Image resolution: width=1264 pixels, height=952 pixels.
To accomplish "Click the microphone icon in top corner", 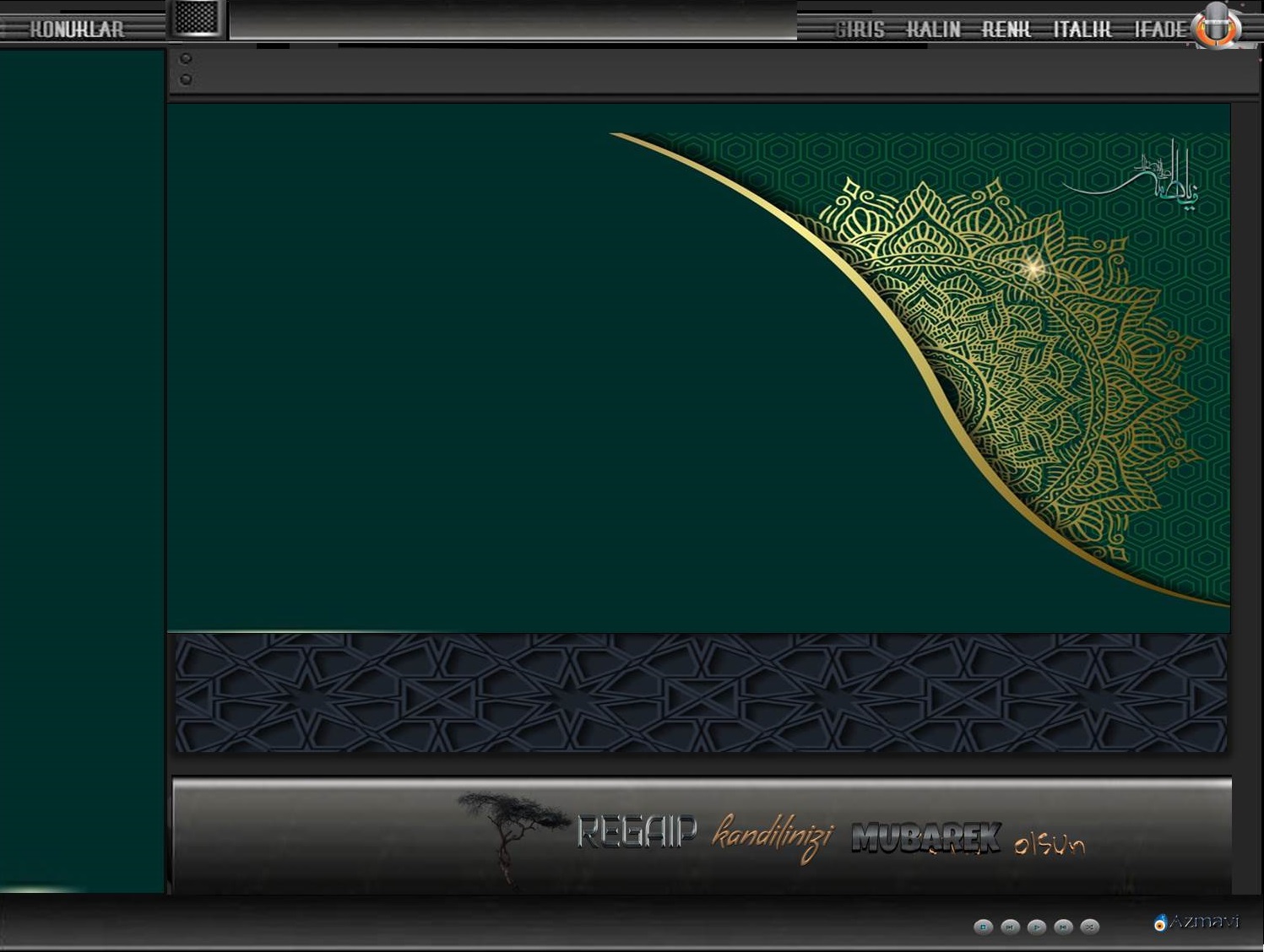I will (x=1216, y=25).
